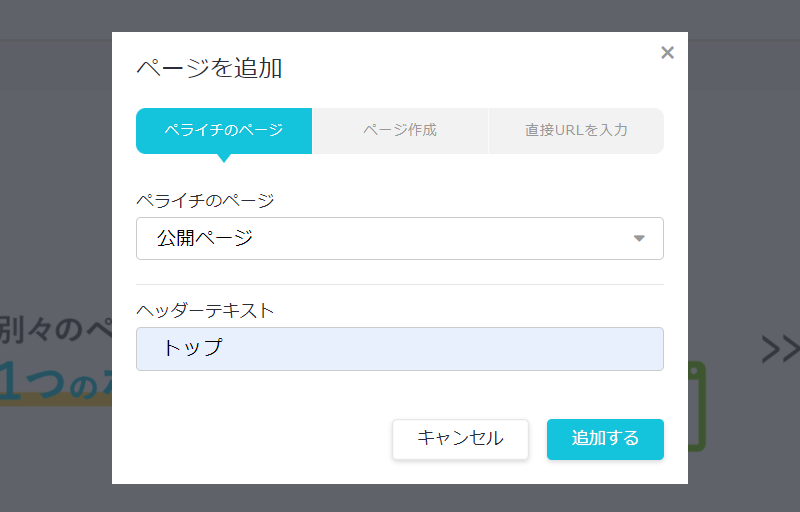This screenshot has height=512, width=800.
Task: Select the ペライチのページ tab
Action: click(x=224, y=131)
